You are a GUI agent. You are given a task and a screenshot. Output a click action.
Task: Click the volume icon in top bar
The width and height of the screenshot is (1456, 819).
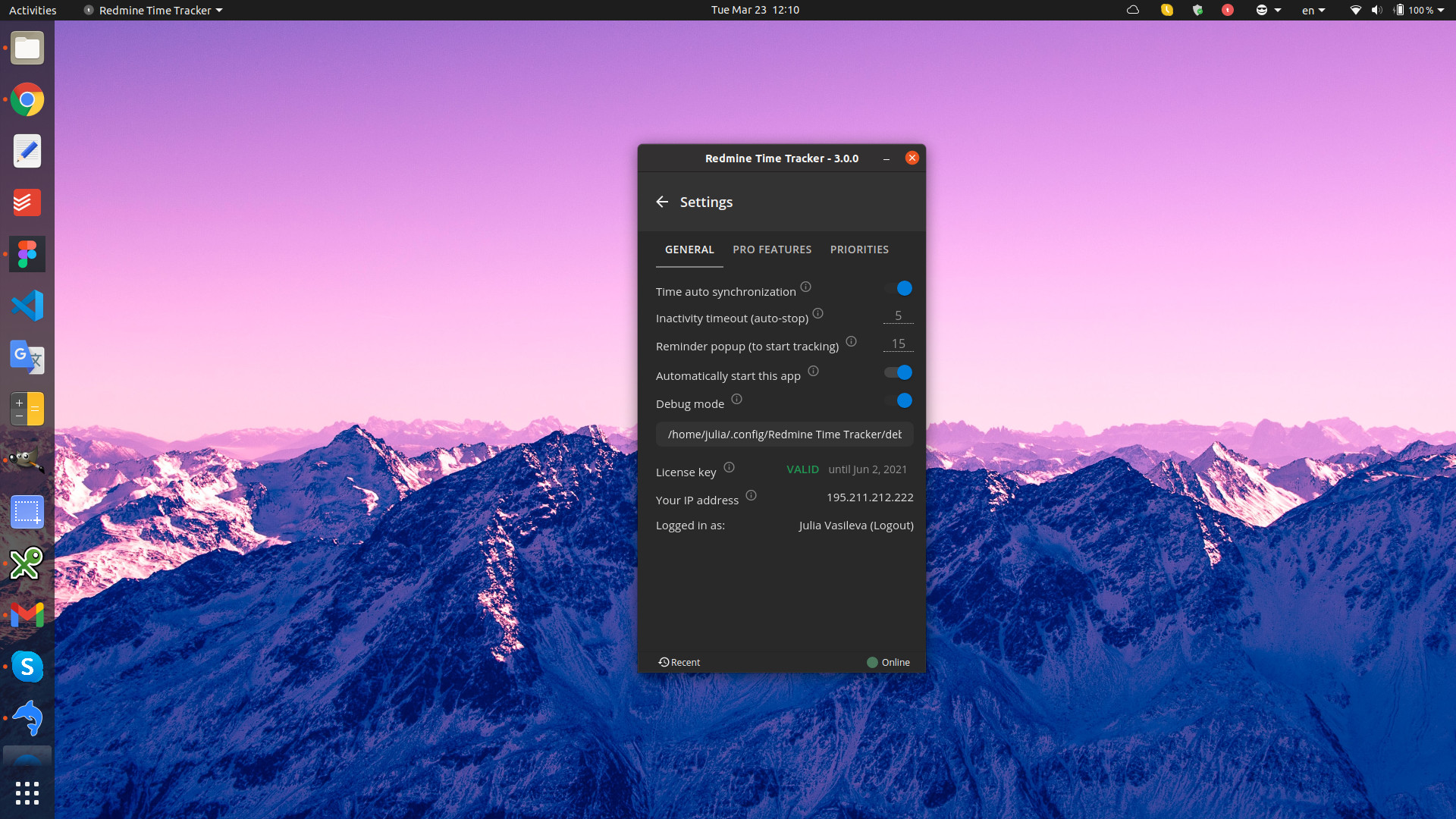[x=1377, y=10]
